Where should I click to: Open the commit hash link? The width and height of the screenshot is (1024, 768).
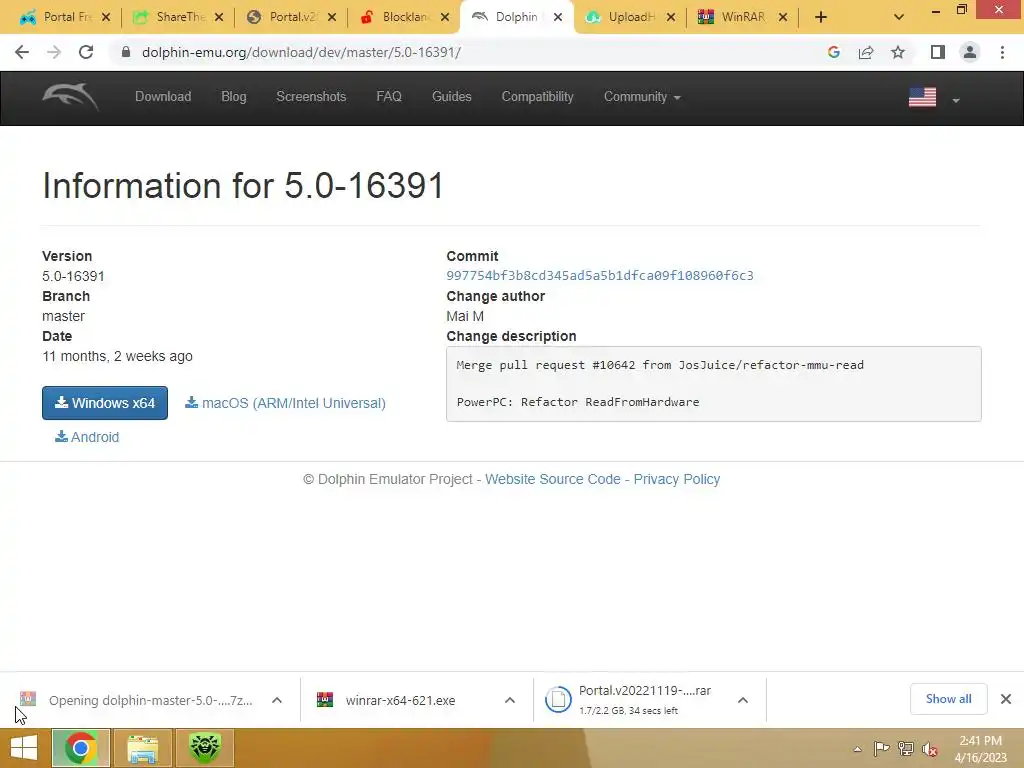pyautogui.click(x=600, y=276)
